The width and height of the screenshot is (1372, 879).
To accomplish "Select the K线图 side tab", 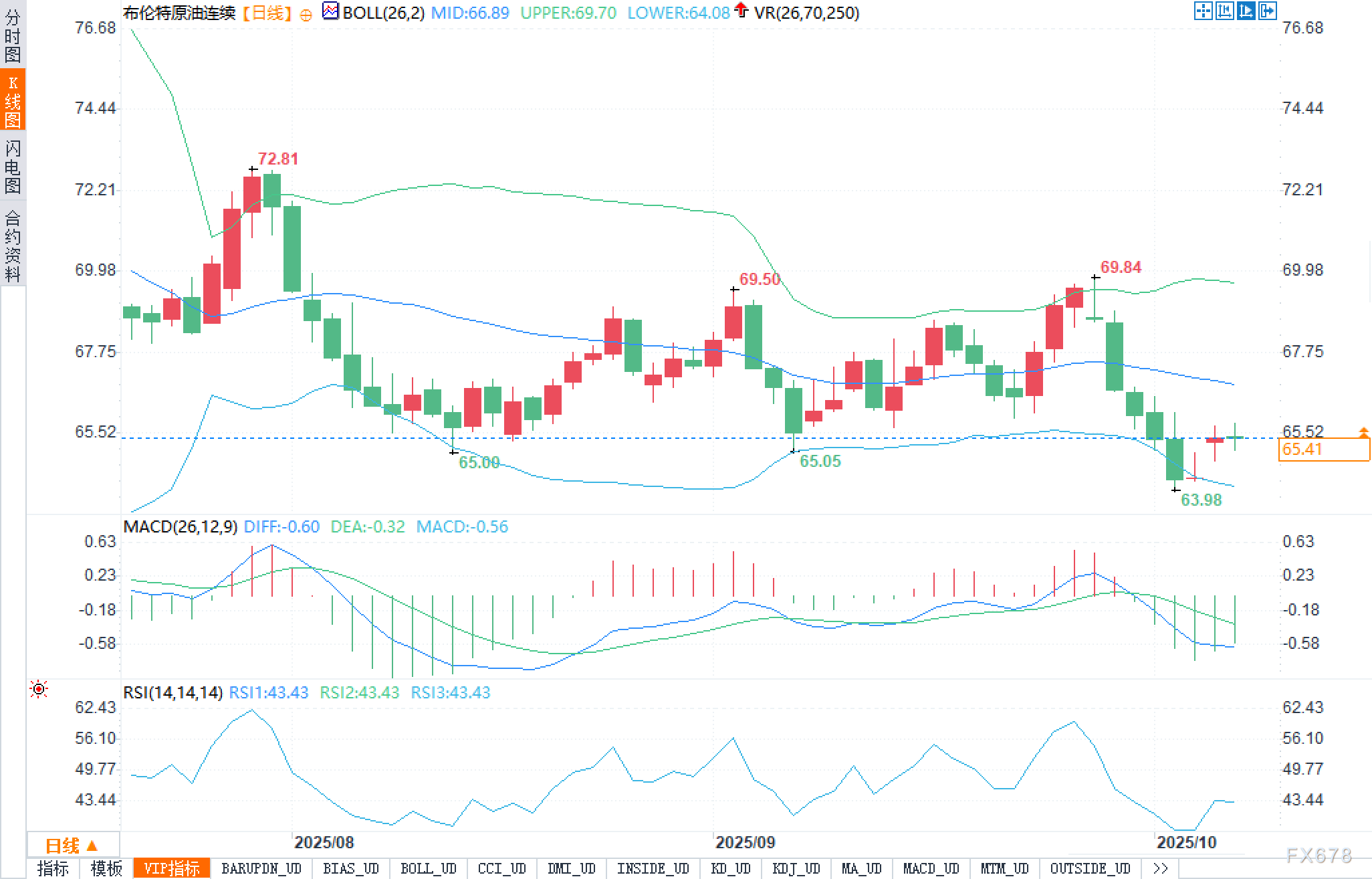I will coord(13,100).
